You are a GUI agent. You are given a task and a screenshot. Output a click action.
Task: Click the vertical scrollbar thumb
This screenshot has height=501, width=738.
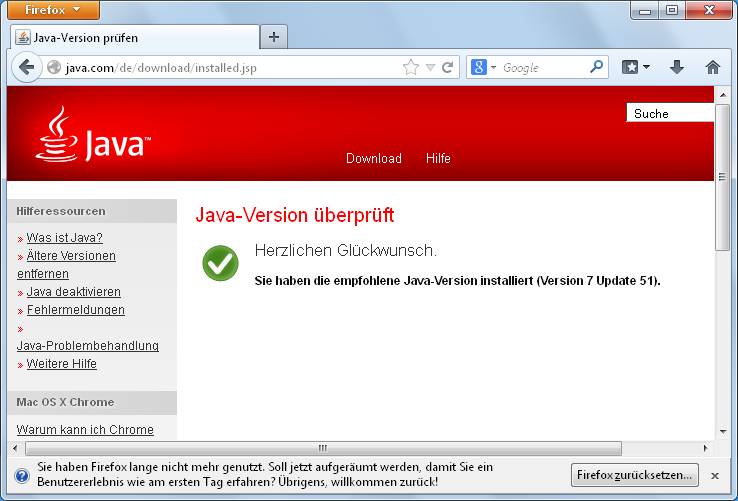[x=722, y=178]
